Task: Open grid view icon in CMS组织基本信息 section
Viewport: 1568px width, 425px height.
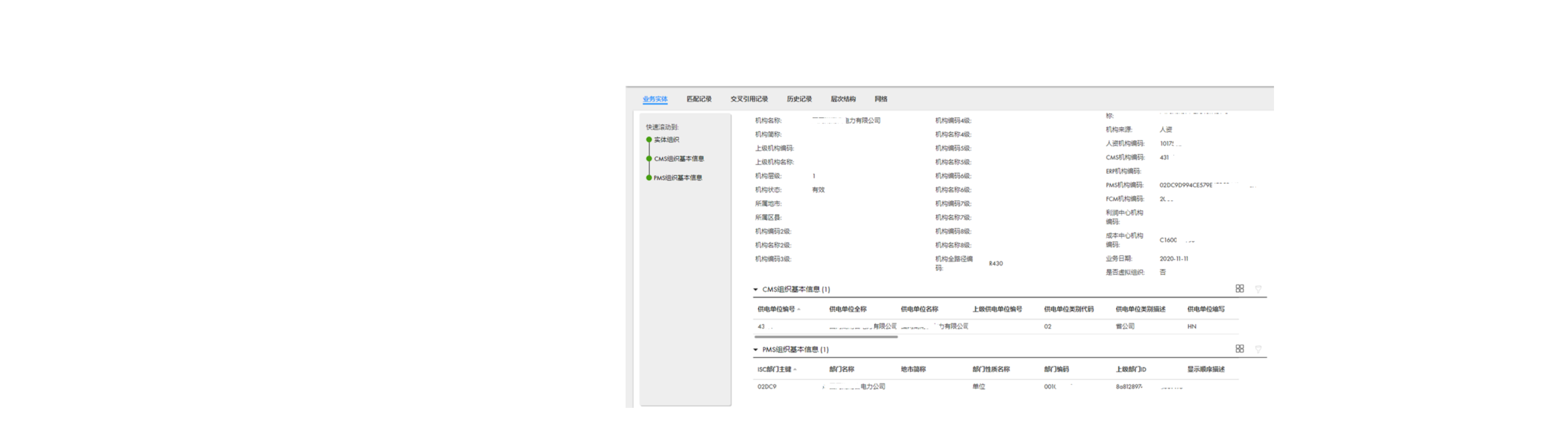Action: 1239,289
